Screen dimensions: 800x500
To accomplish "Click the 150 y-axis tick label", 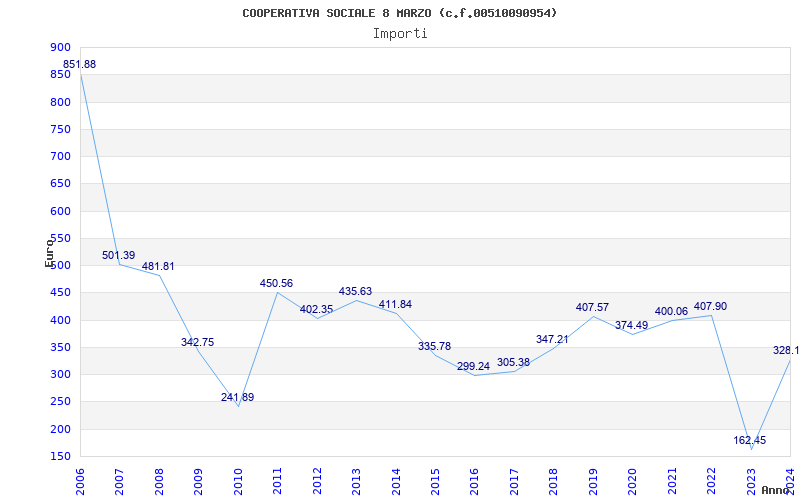I will click(x=60, y=457).
